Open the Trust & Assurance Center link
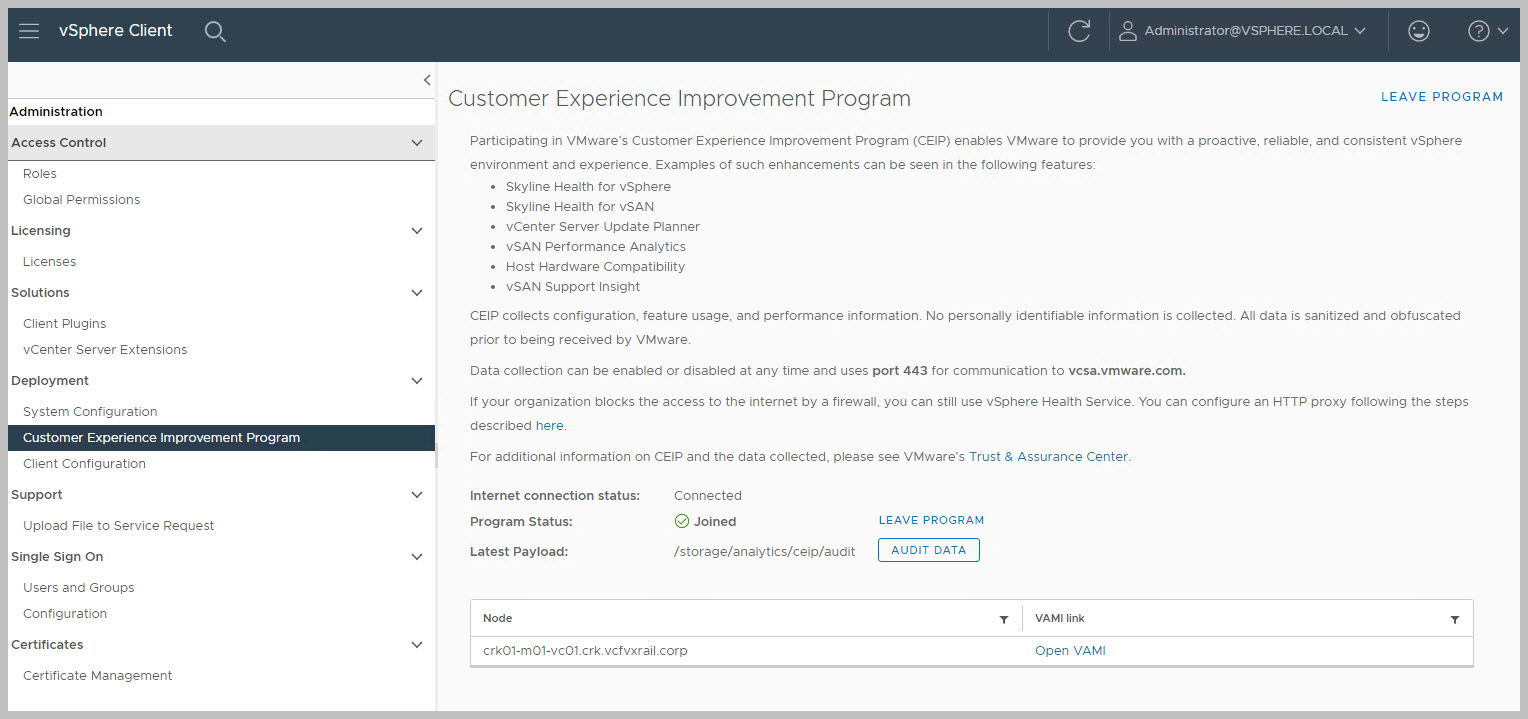 (x=1048, y=457)
